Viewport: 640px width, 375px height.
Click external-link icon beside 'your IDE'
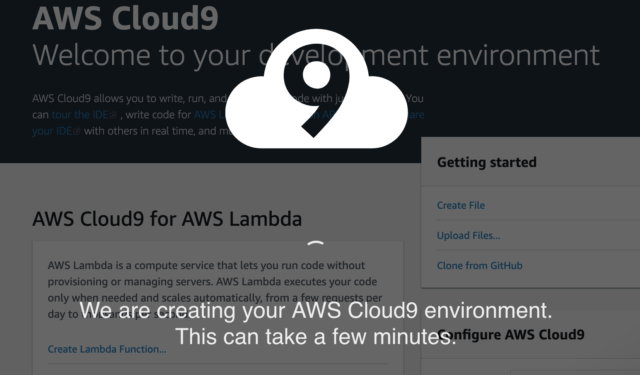click(77, 131)
